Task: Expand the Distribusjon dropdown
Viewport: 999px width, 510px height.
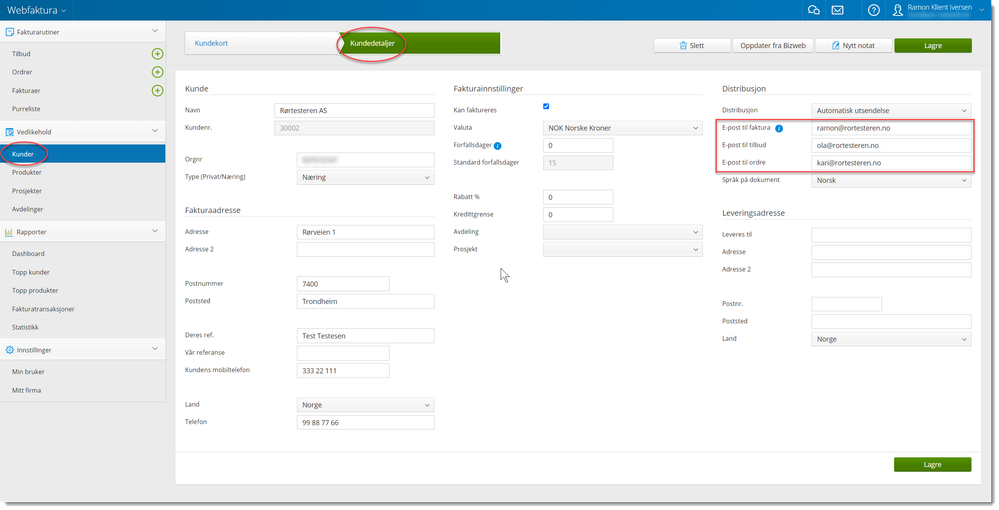Action: pyautogui.click(x=891, y=110)
